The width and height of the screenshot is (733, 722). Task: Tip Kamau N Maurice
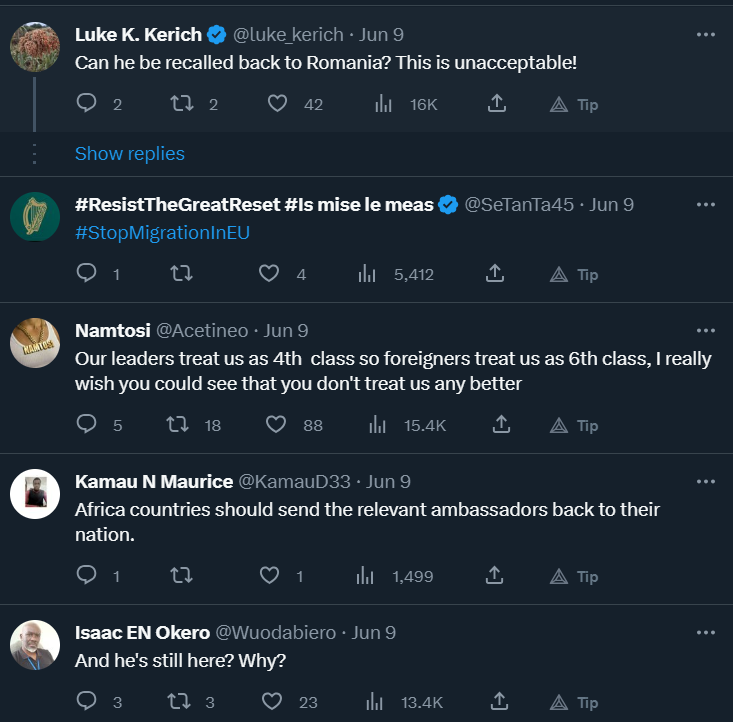click(573, 575)
